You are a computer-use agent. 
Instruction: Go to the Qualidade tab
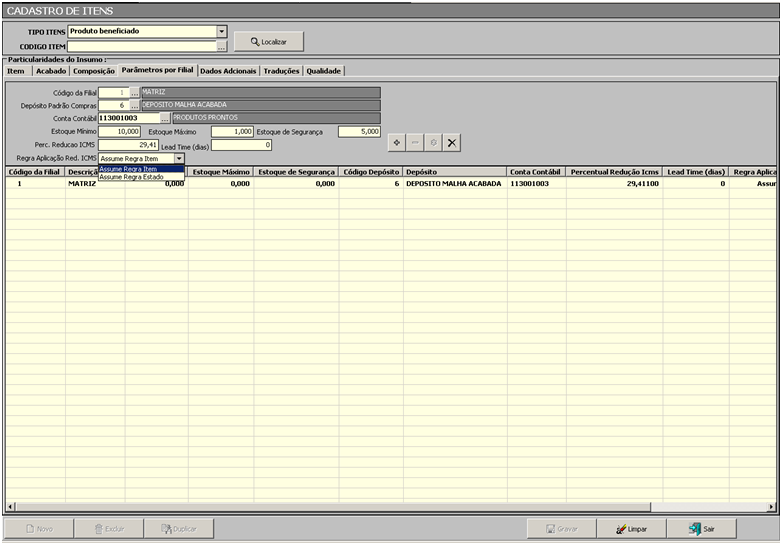324,71
